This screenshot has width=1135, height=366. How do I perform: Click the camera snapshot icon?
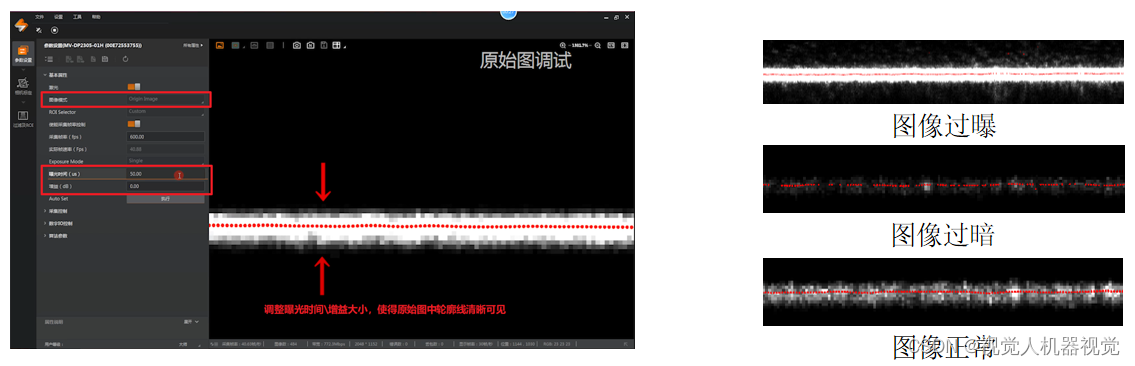297,45
